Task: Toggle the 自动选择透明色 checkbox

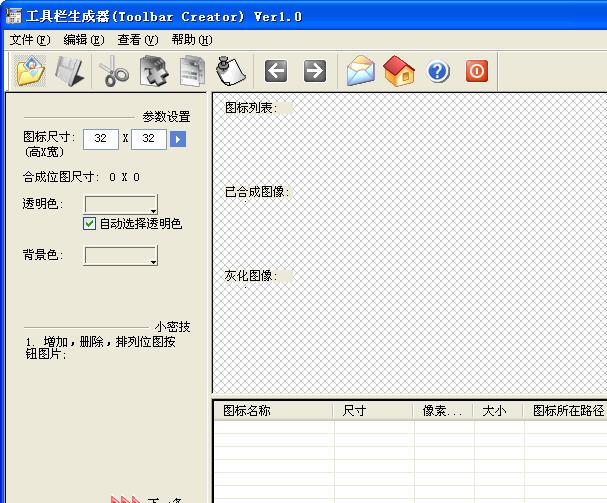Action: [90, 224]
